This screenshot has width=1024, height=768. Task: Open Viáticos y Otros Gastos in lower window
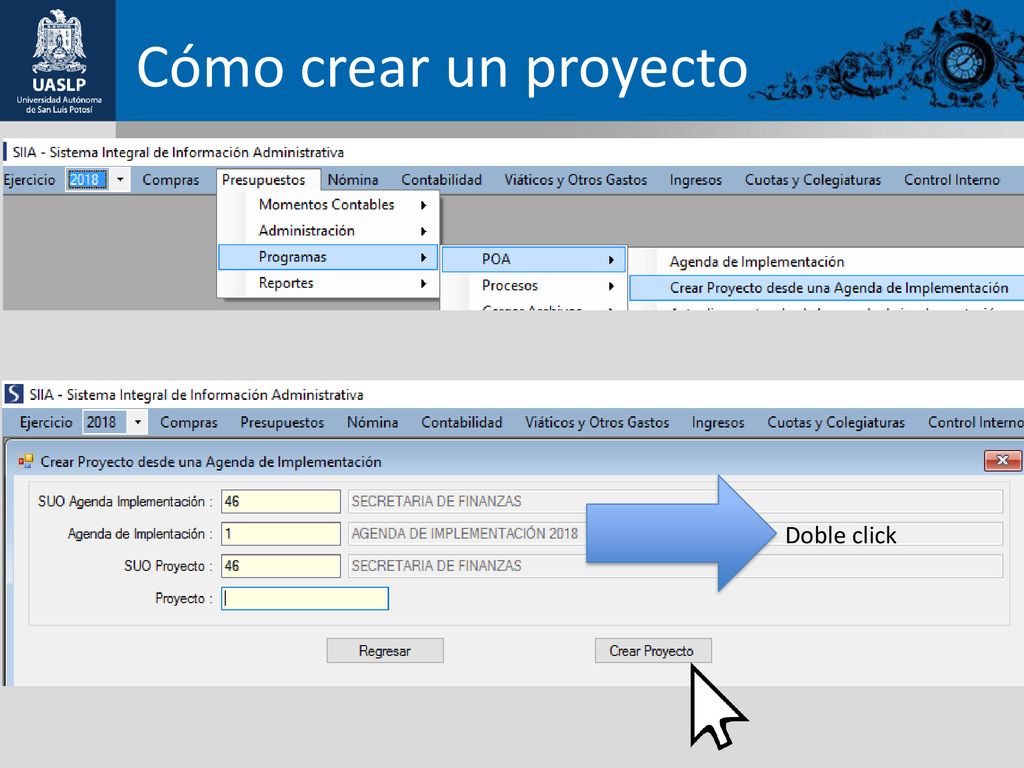click(x=597, y=423)
